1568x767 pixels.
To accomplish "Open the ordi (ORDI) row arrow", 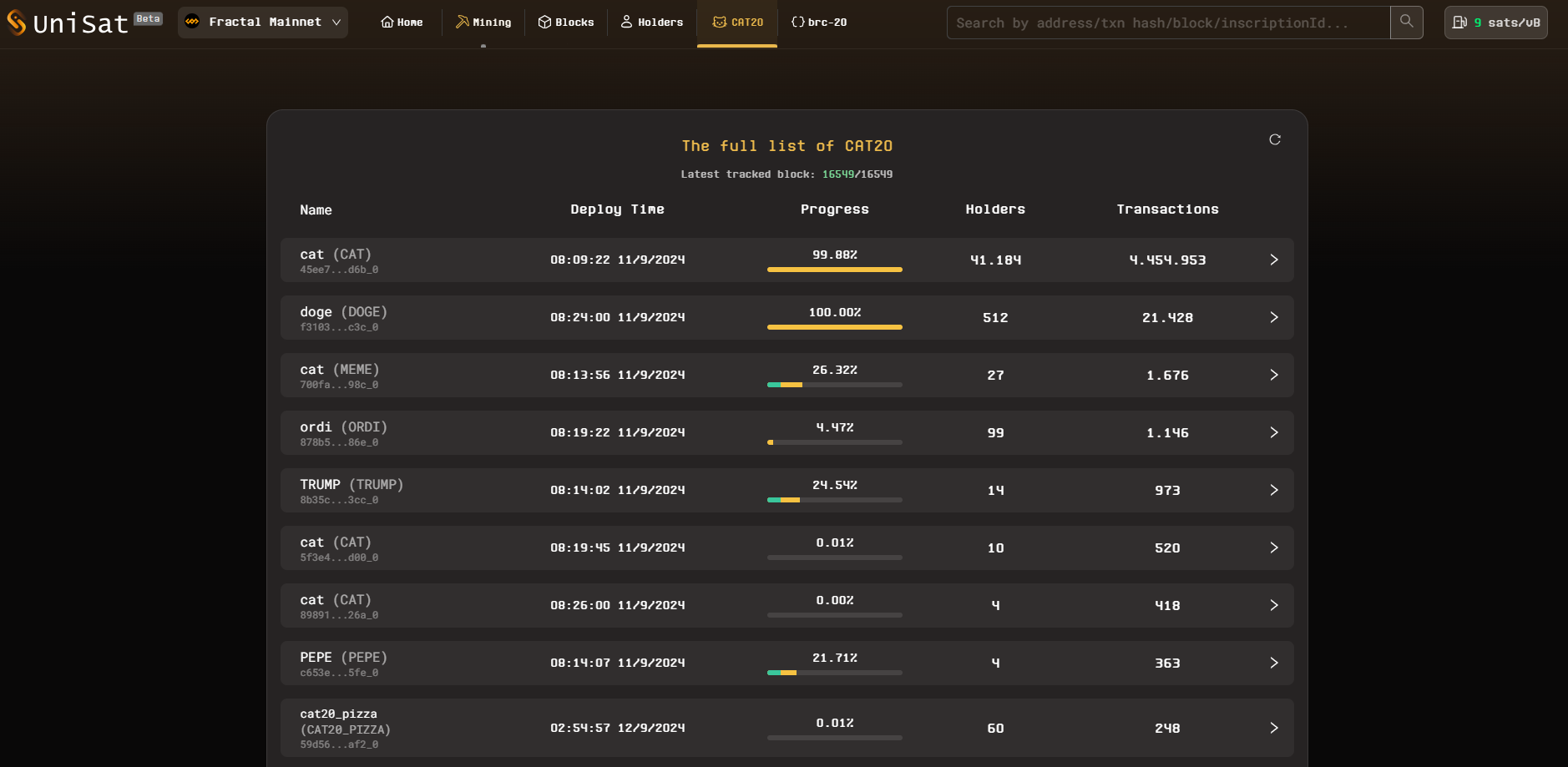I will 1274,432.
